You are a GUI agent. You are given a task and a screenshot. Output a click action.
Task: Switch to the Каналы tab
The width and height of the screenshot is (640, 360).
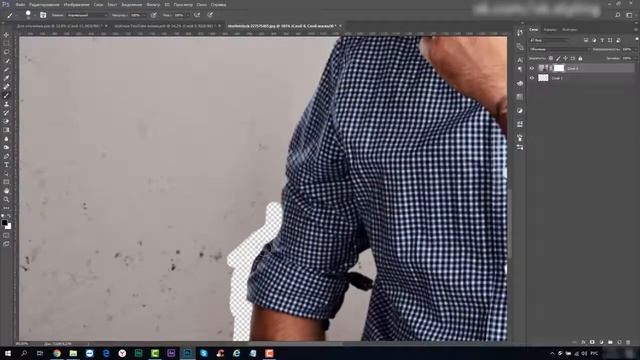[x=550, y=30]
